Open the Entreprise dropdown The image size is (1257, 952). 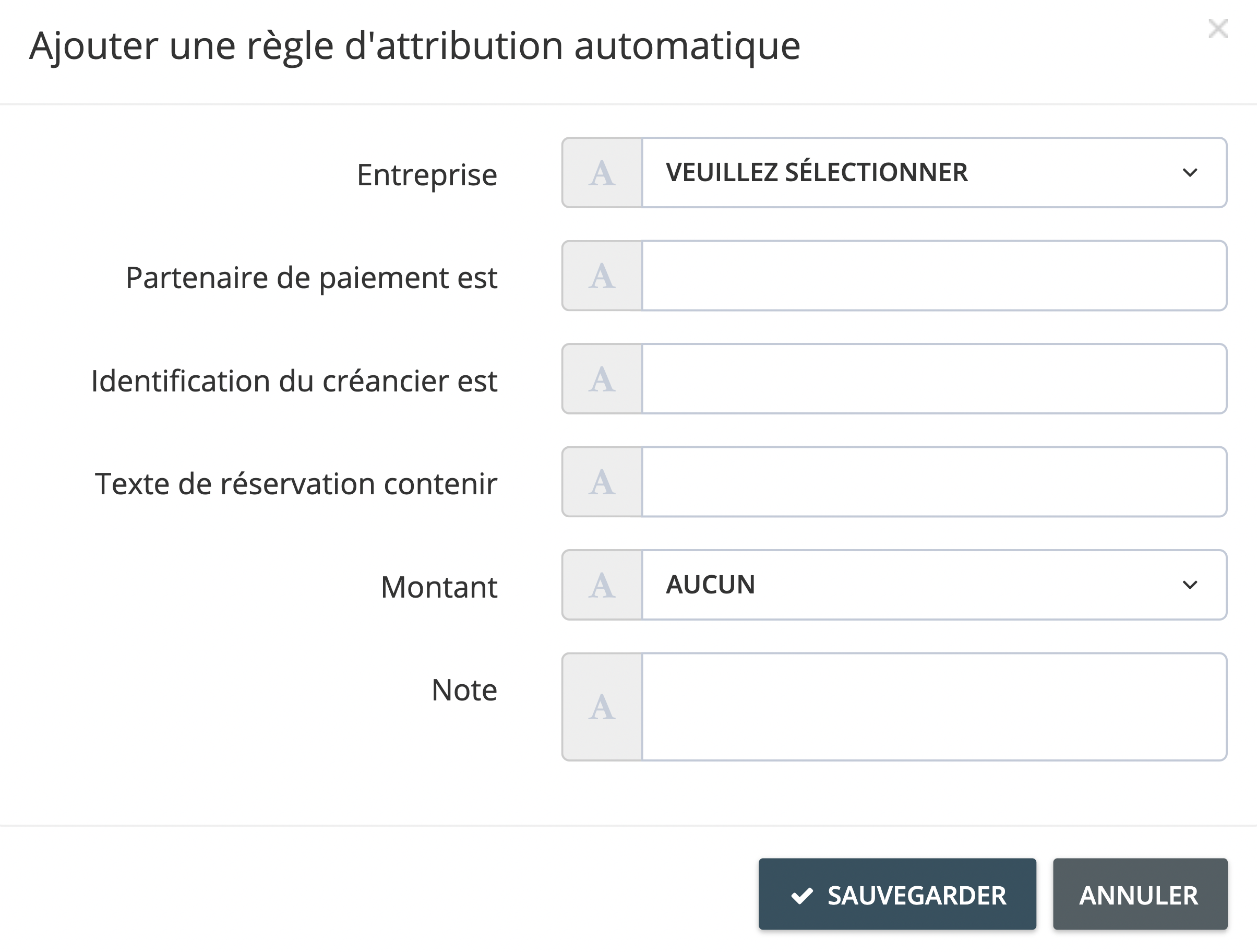point(934,173)
